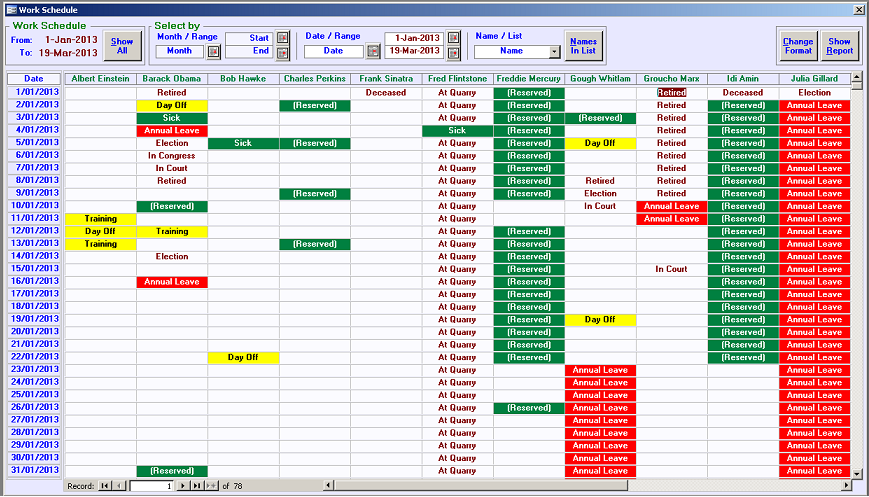This screenshot has width=869, height=497.
Task: Click the End month input field
Action: tap(249, 51)
